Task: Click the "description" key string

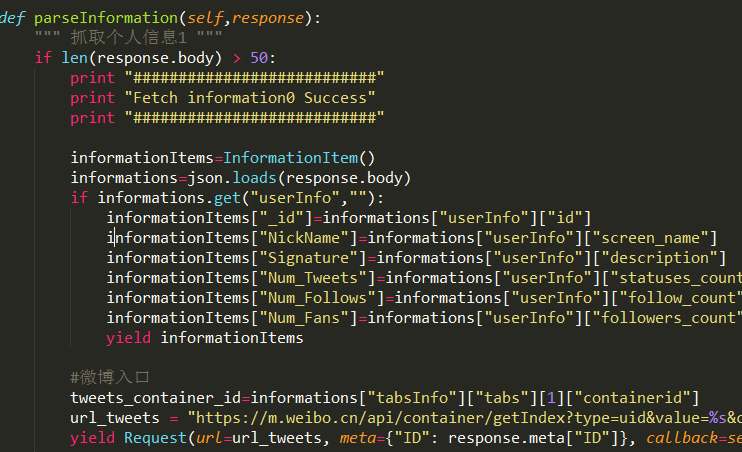Action: [x=659, y=258]
